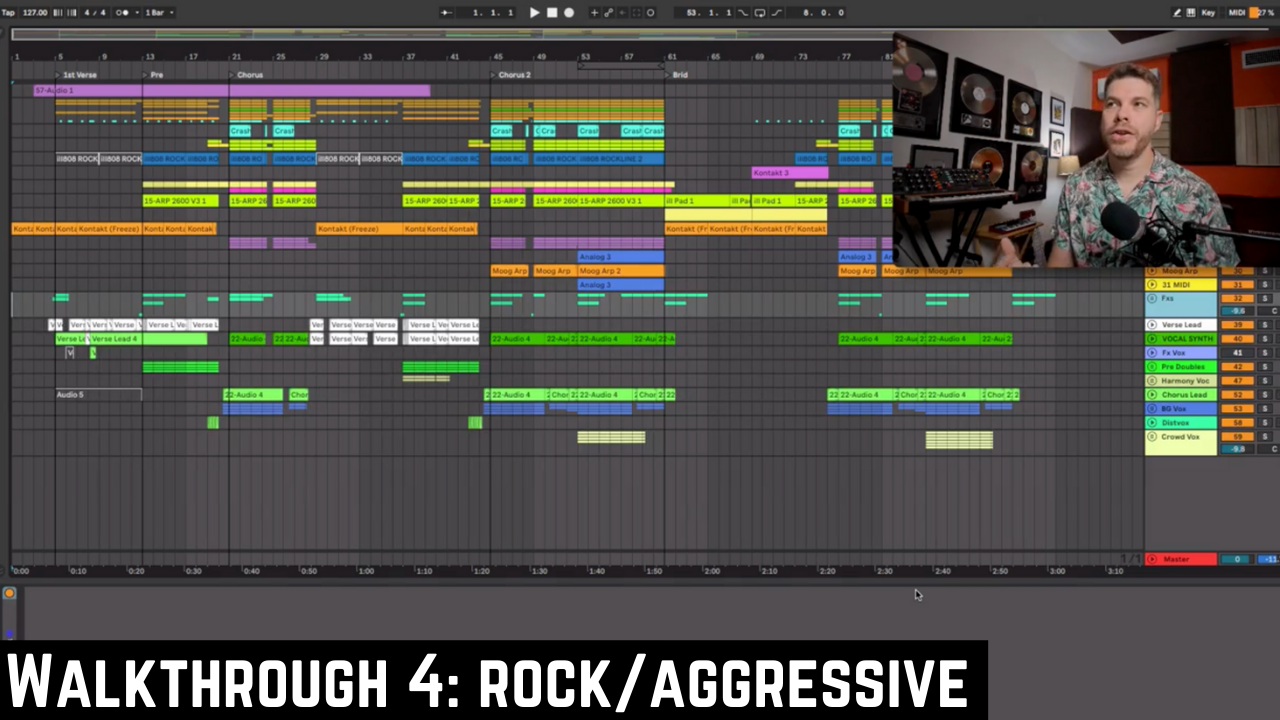Viewport: 1280px width, 720px height.
Task: Solo the Verse Lead track
Action: coord(1264,325)
